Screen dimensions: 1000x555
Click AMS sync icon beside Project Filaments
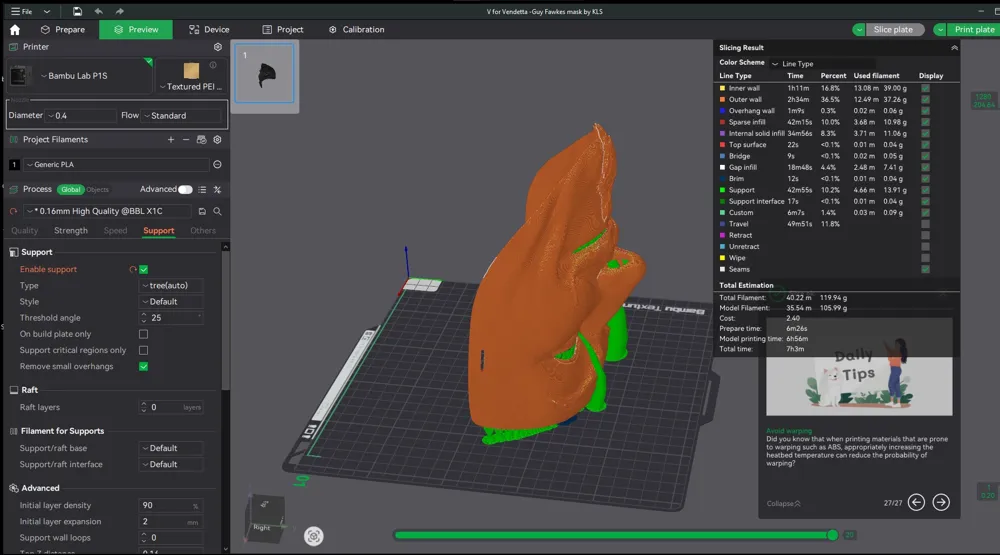[x=202, y=140]
